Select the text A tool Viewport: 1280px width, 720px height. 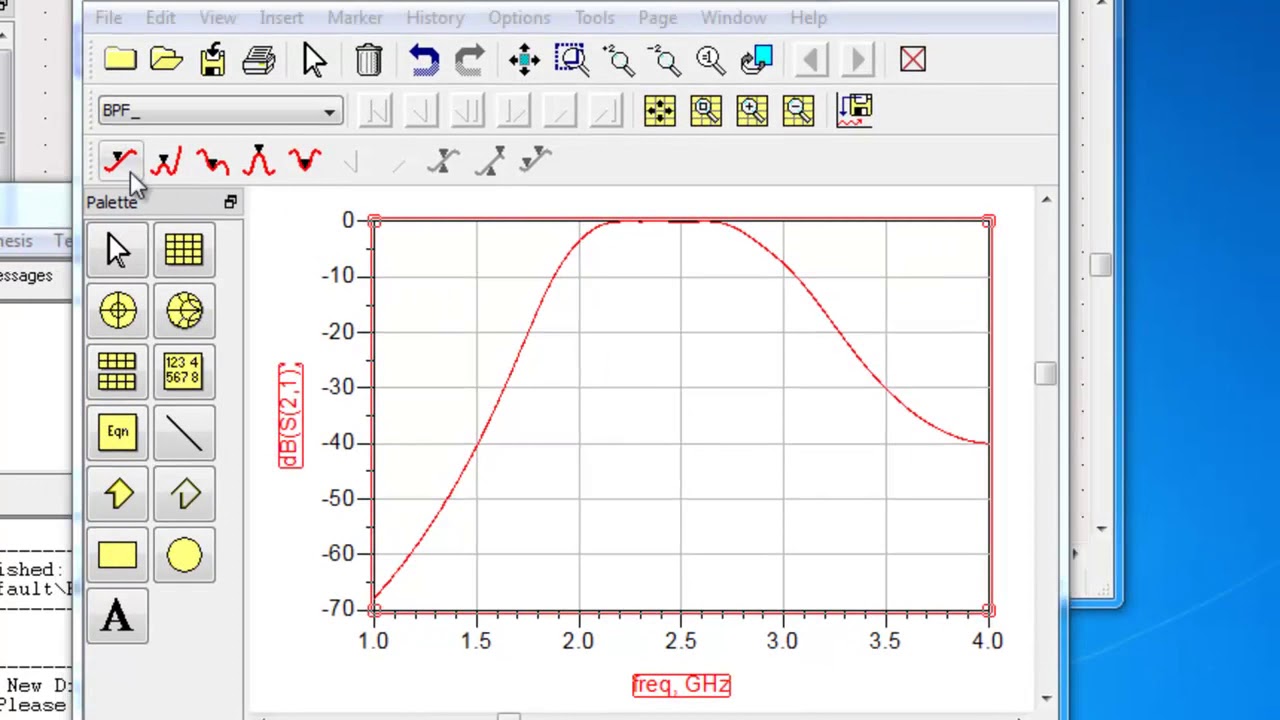coord(117,617)
